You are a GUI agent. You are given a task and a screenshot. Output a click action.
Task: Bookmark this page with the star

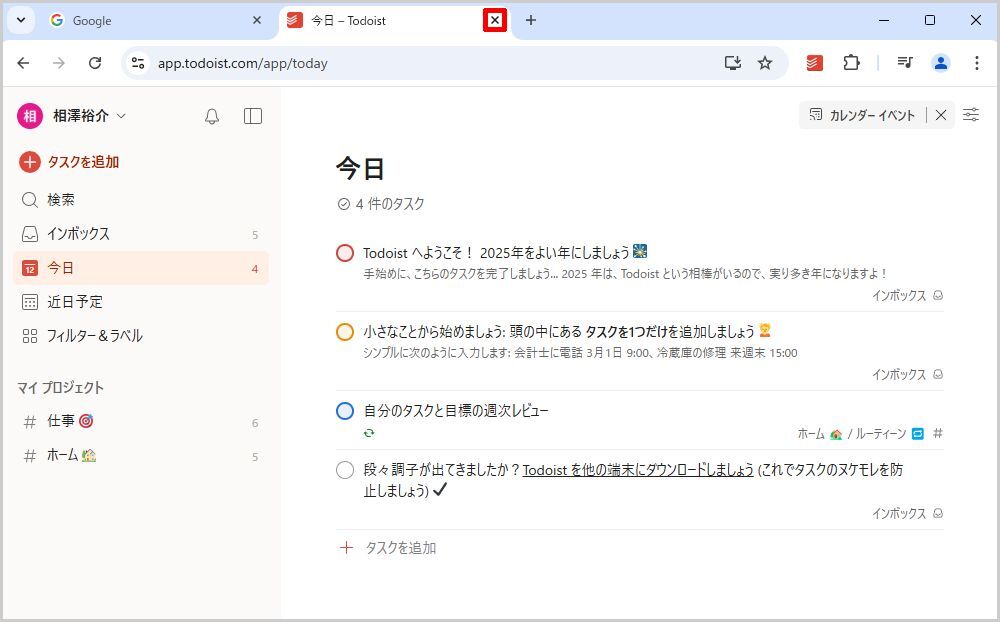[765, 63]
